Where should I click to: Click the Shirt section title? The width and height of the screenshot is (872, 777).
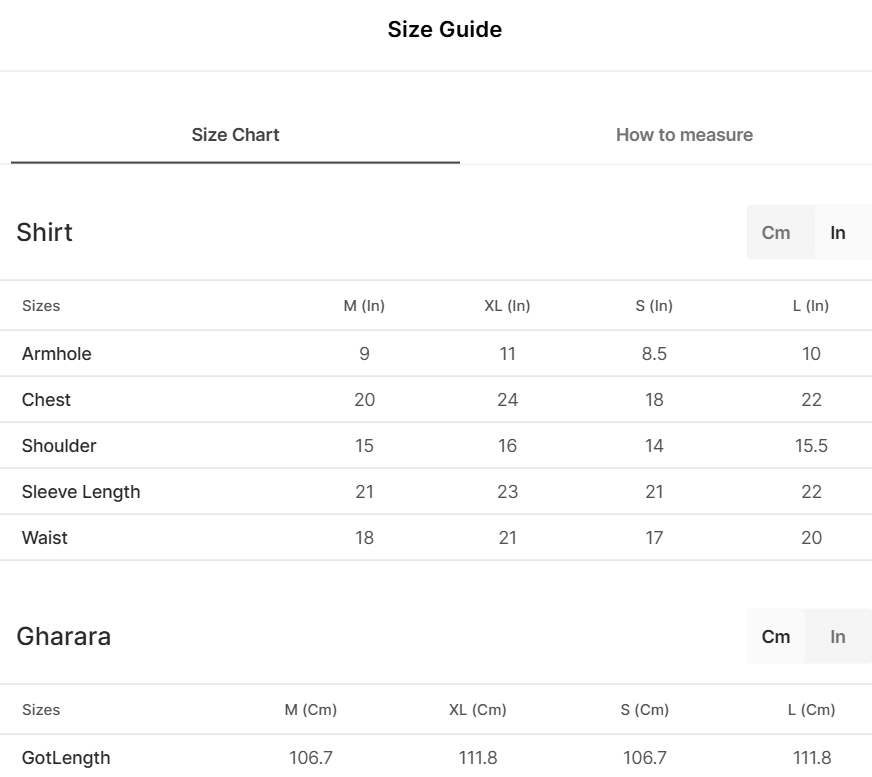tap(44, 233)
